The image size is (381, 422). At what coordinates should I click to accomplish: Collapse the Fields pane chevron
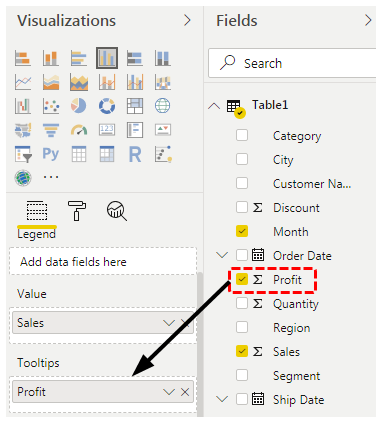point(368,20)
